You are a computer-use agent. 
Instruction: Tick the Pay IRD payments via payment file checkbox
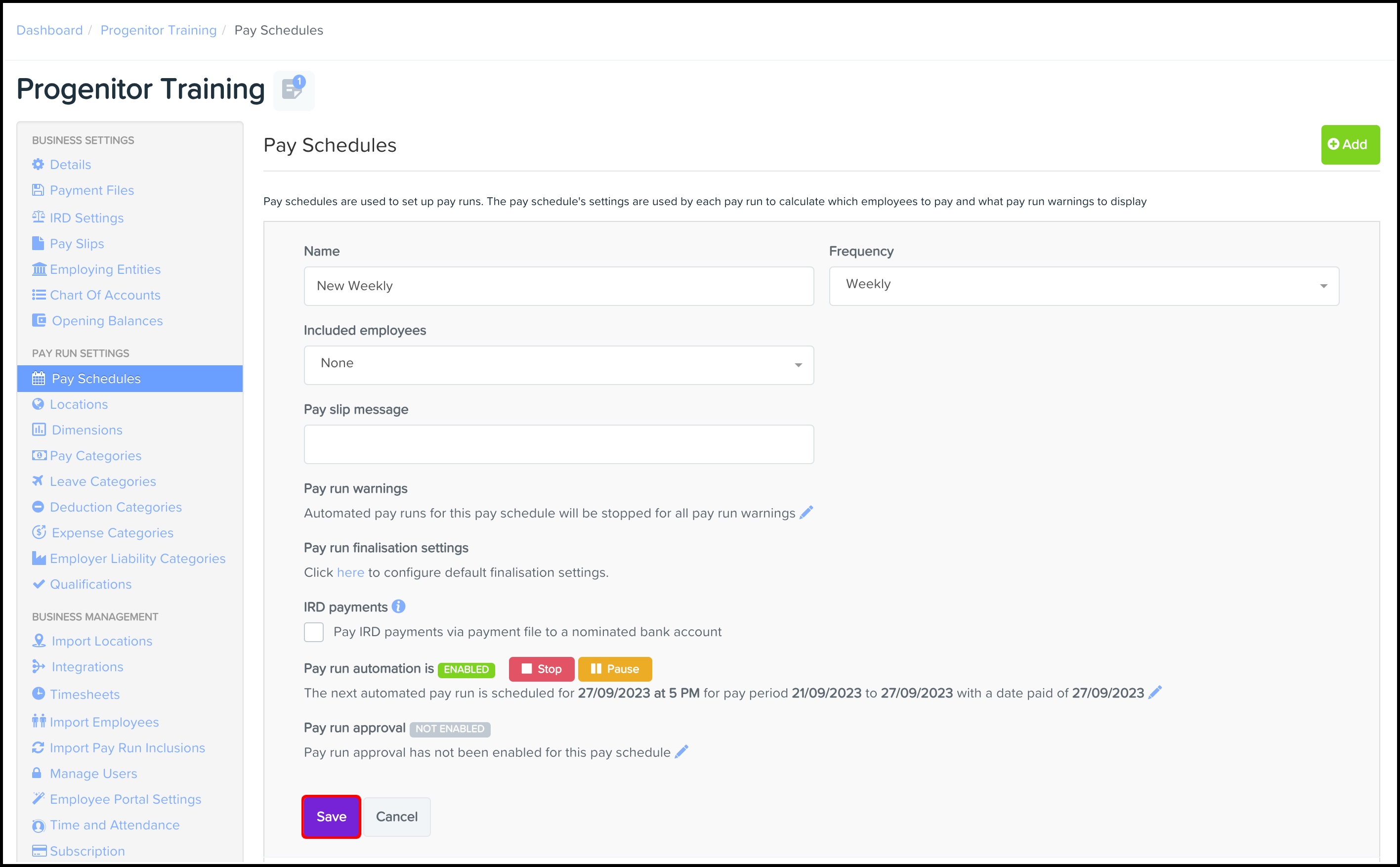click(x=314, y=632)
